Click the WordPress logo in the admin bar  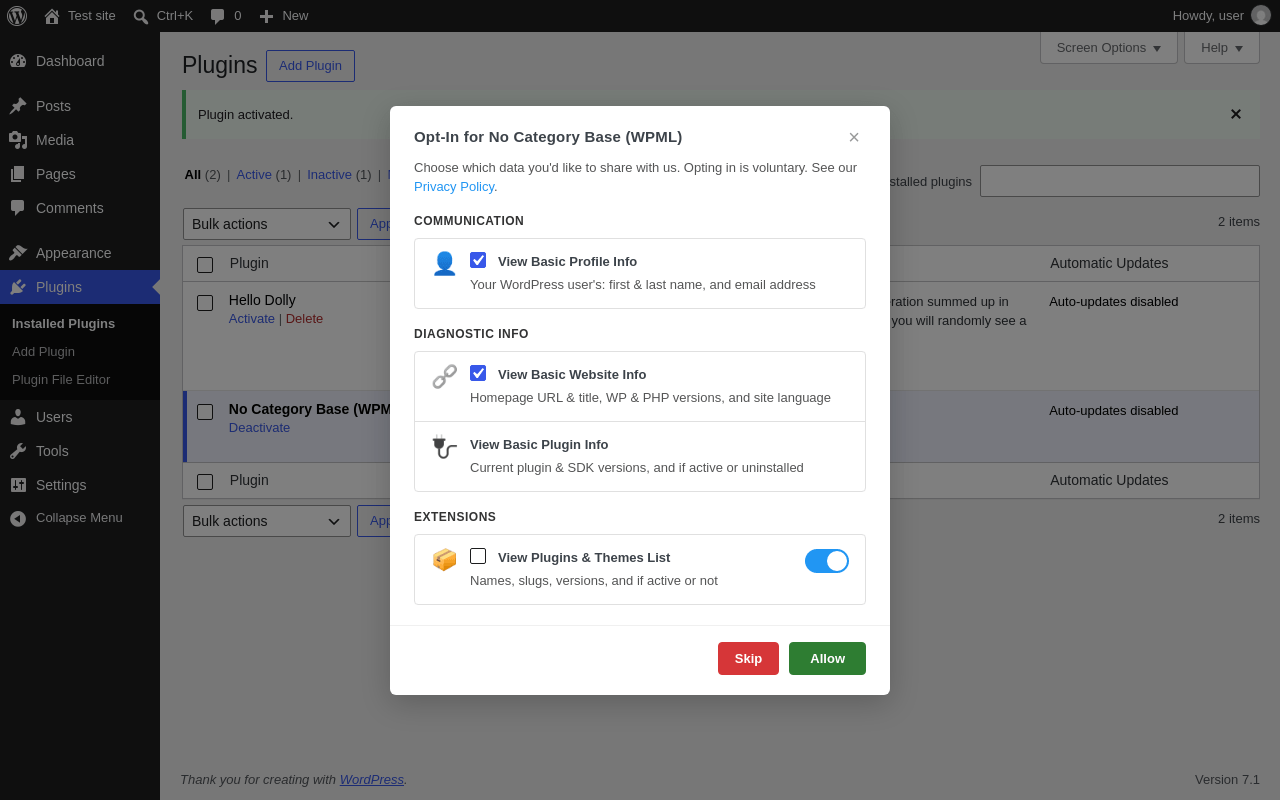coord(17,16)
